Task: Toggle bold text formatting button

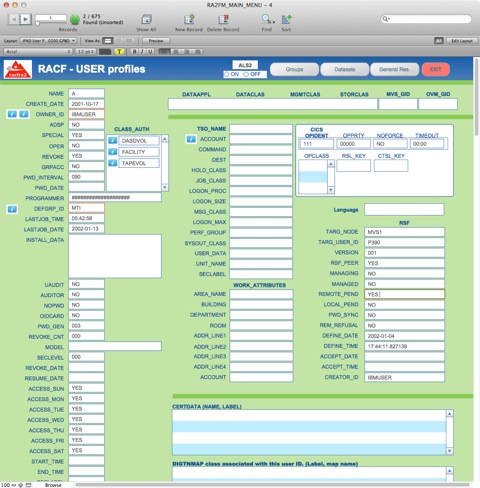Action: click(x=134, y=51)
